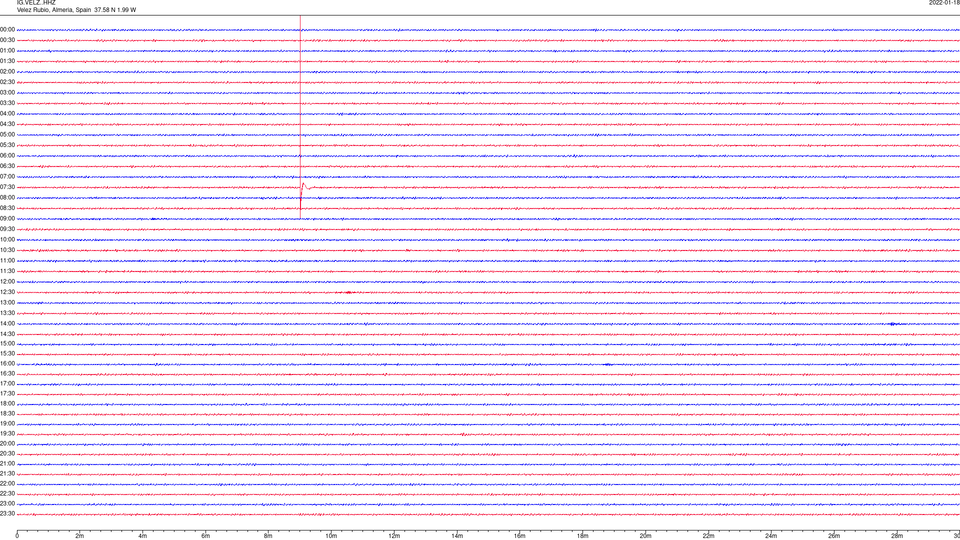Image resolution: width=960 pixels, height=540 pixels.
Task: Select the 19:00 trace time label
Action: click(x=7, y=424)
